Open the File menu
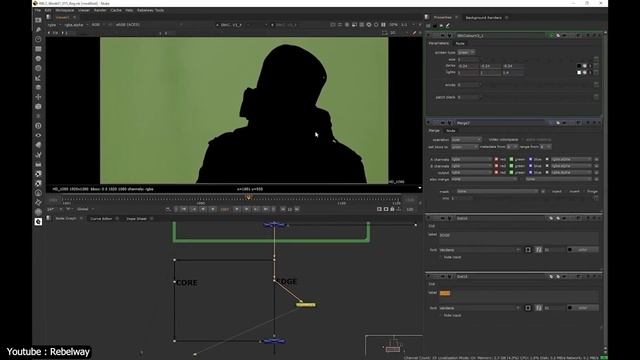 [38, 10]
